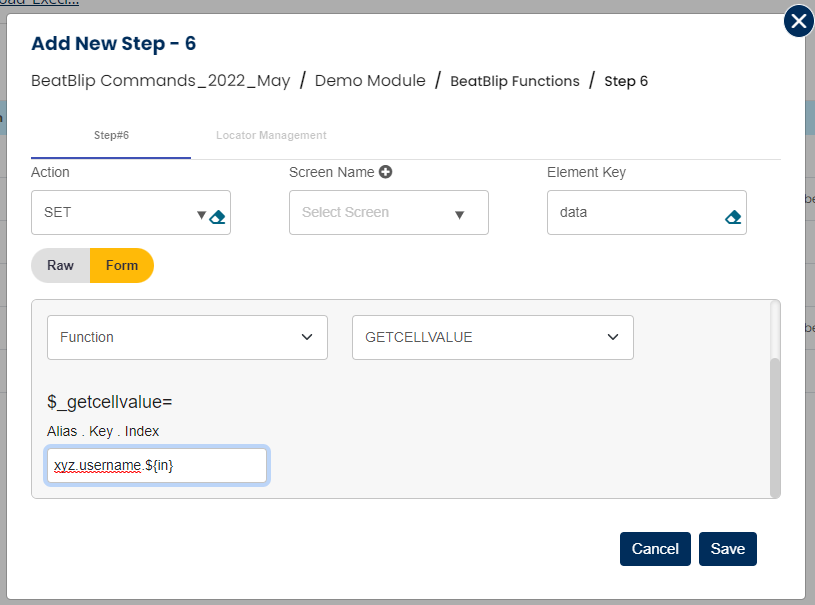
Task: Open the Action SET dropdown arrow
Action: [x=201, y=214]
